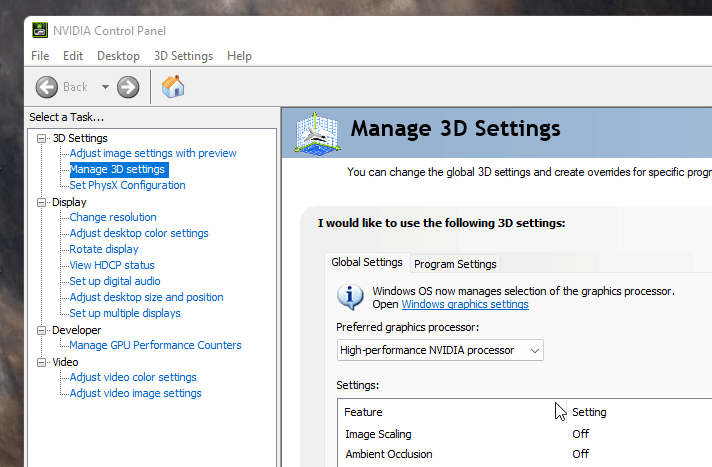Click the Home house icon
The image size is (712, 467).
pyautogui.click(x=173, y=87)
